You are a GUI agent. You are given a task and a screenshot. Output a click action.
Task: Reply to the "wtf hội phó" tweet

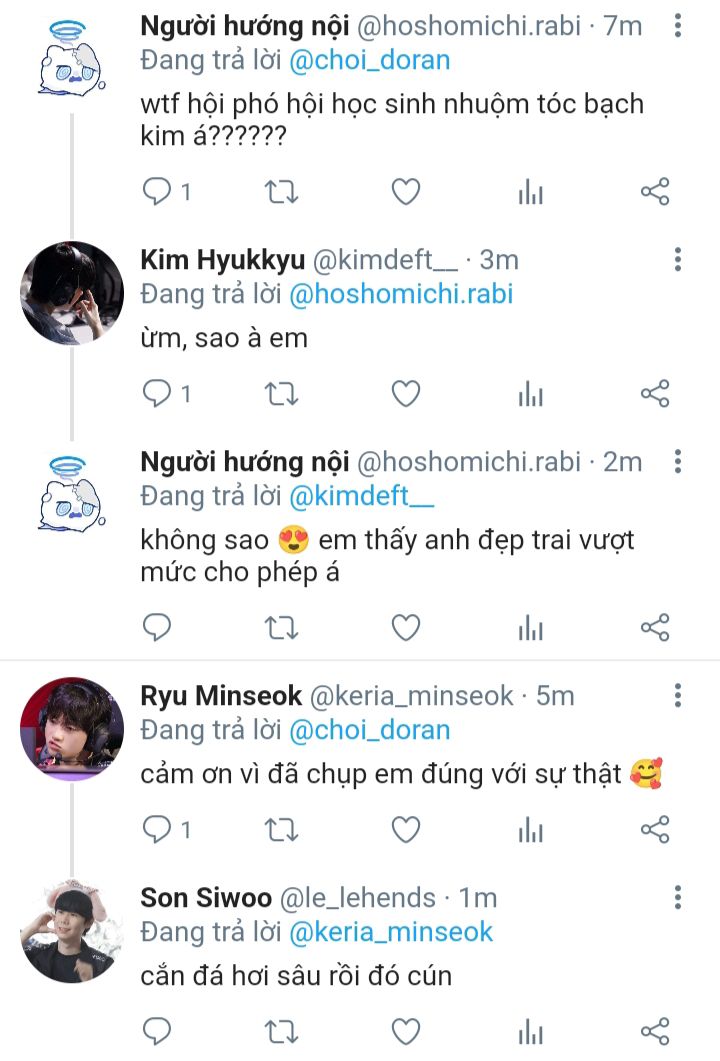click(x=158, y=192)
